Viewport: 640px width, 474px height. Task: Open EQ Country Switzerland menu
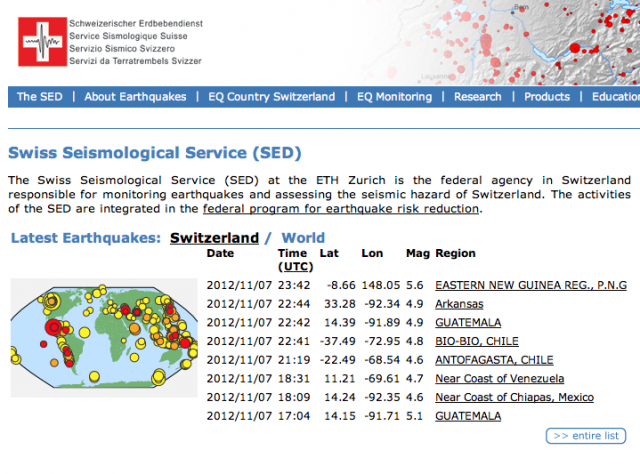pos(271,97)
